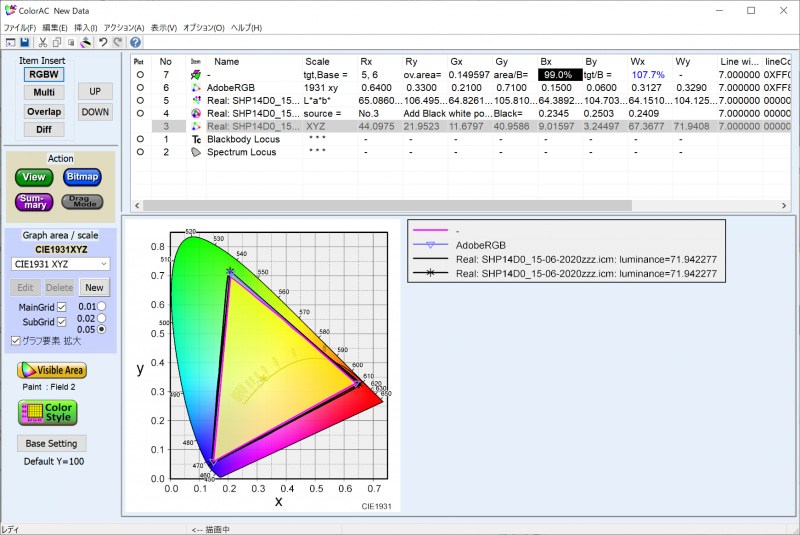The width and height of the screenshot is (800, 535).
Task: Click the AdobeRGB row item icon
Action: [x=195, y=87]
